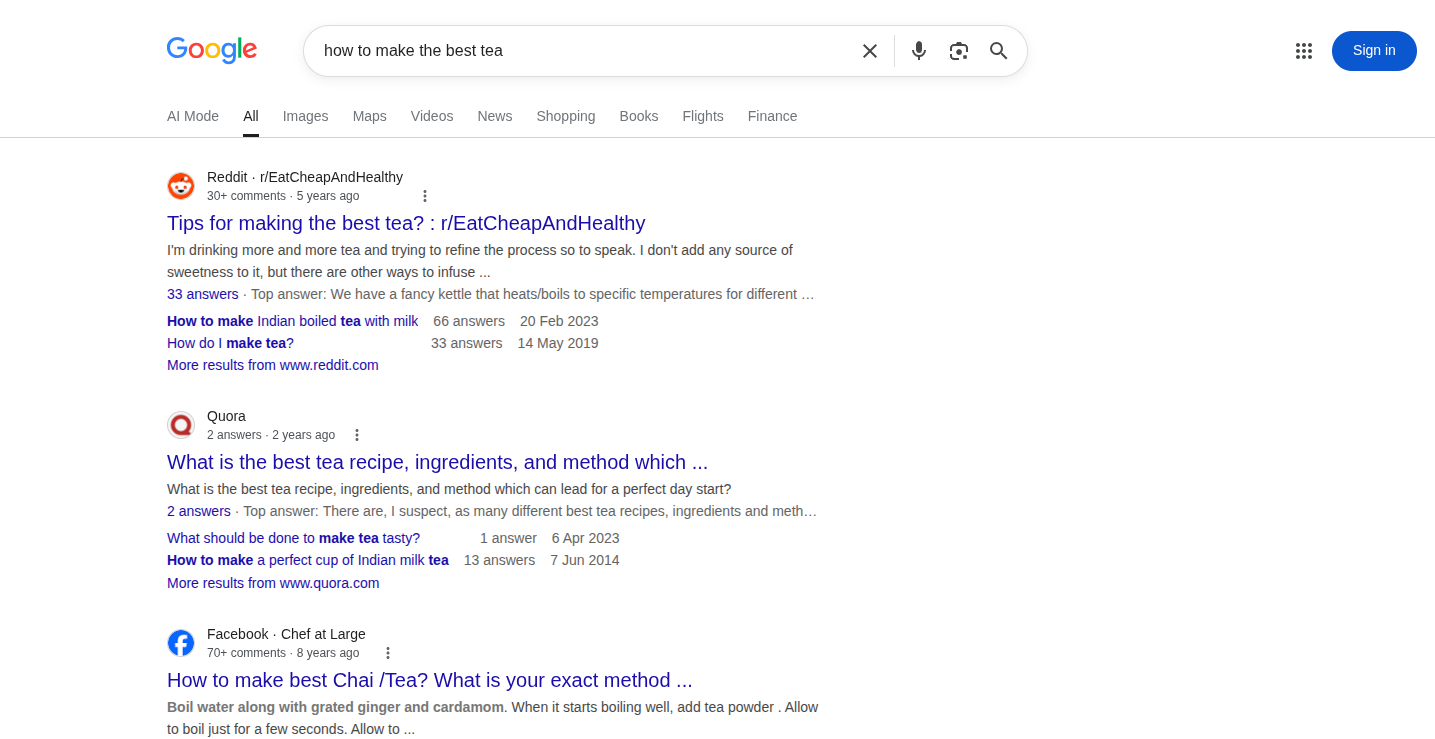Image resolution: width=1435 pixels, height=739 pixels.
Task: Submit search with the magnifying glass icon
Action: tap(999, 51)
